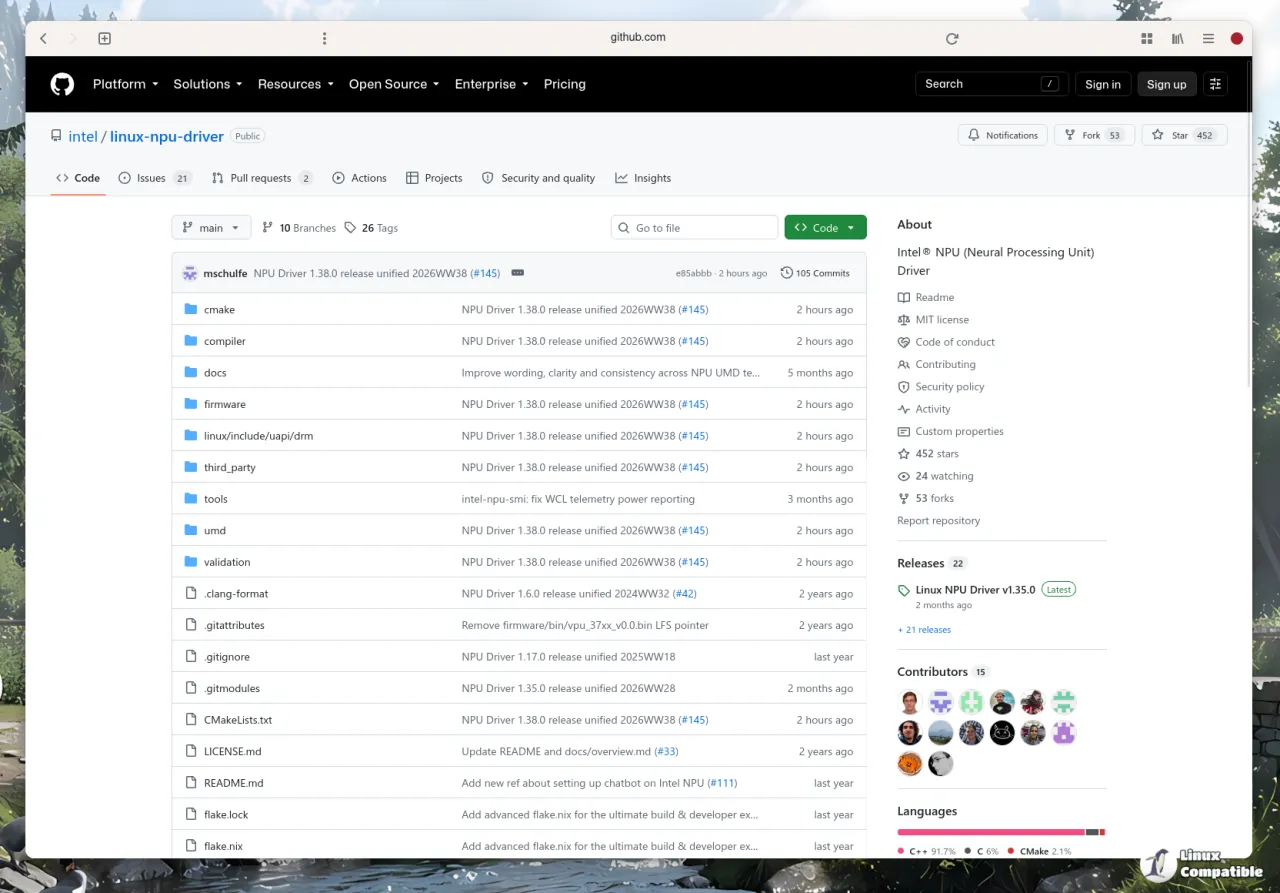The height and width of the screenshot is (893, 1280).
Task: Open the + 21 releases link
Action: (924, 630)
